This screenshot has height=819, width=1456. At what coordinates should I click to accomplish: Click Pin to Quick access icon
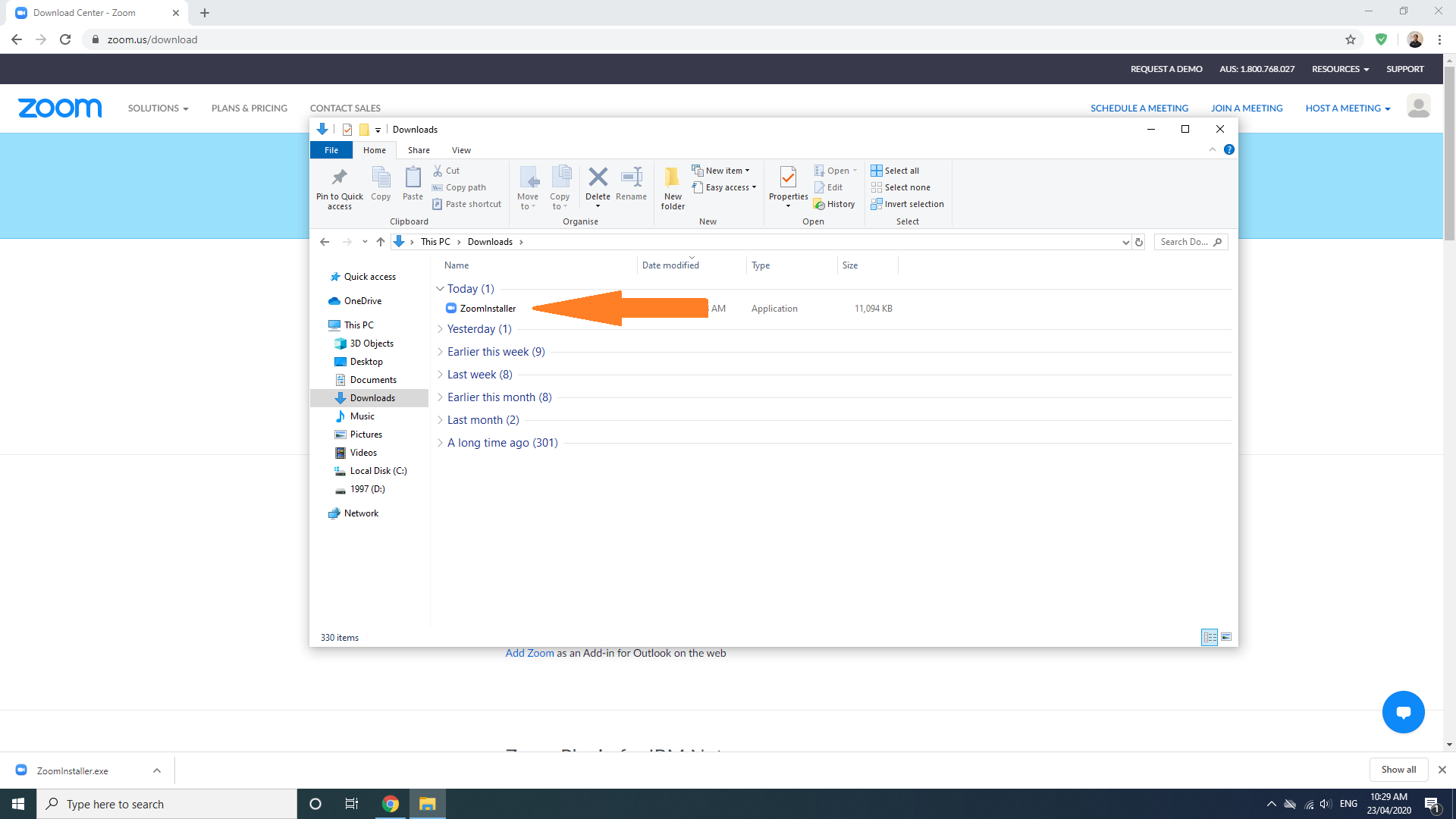coord(339,177)
